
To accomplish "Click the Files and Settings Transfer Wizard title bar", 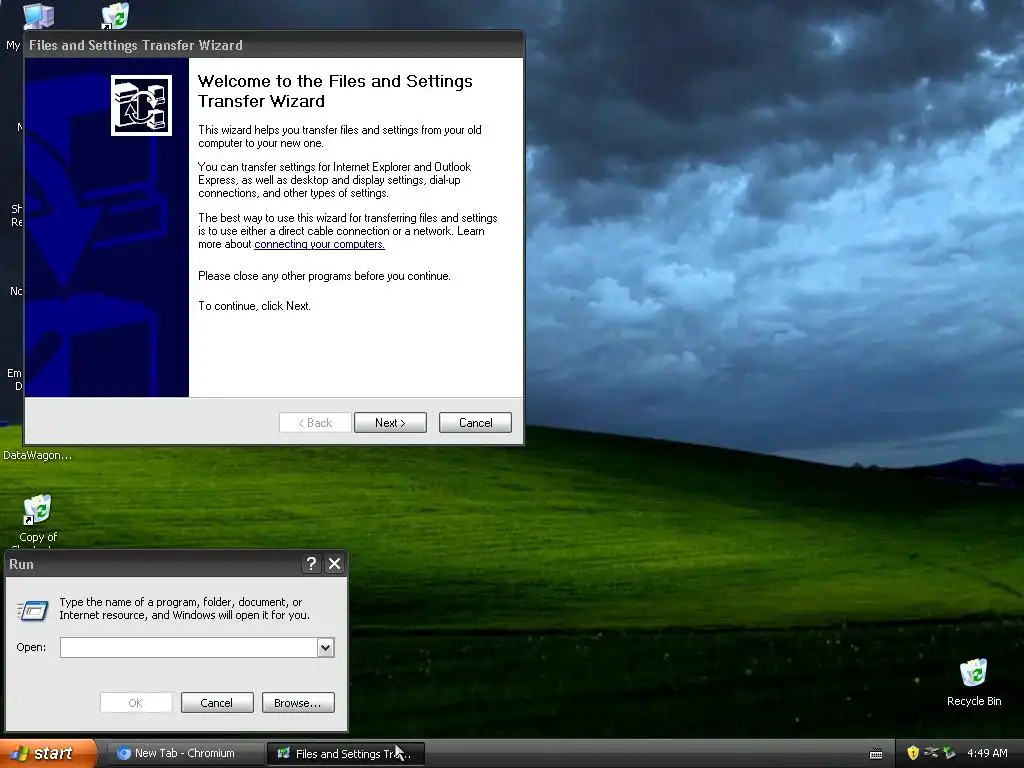I will tap(274, 45).
